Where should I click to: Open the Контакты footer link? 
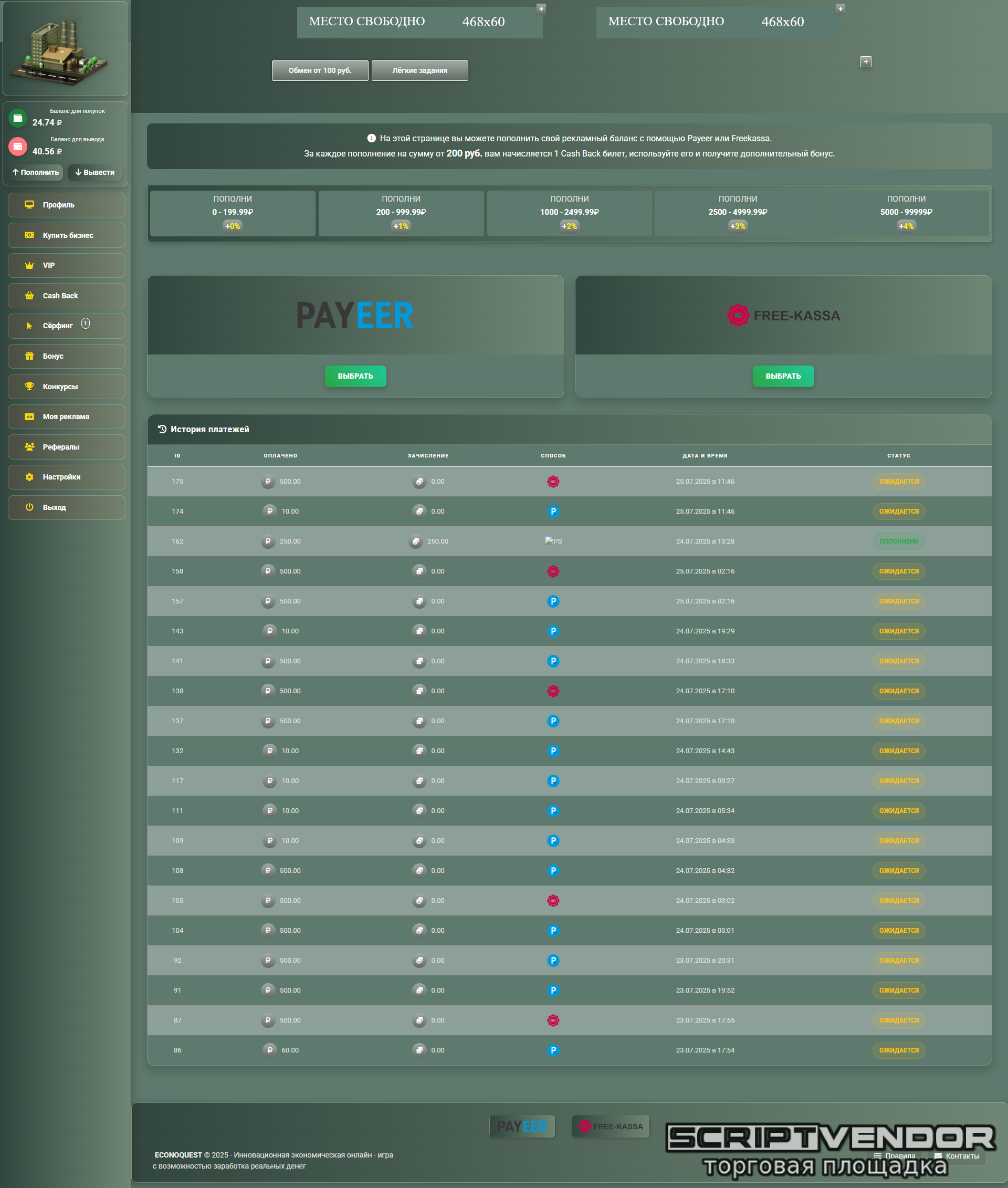coord(962,1155)
